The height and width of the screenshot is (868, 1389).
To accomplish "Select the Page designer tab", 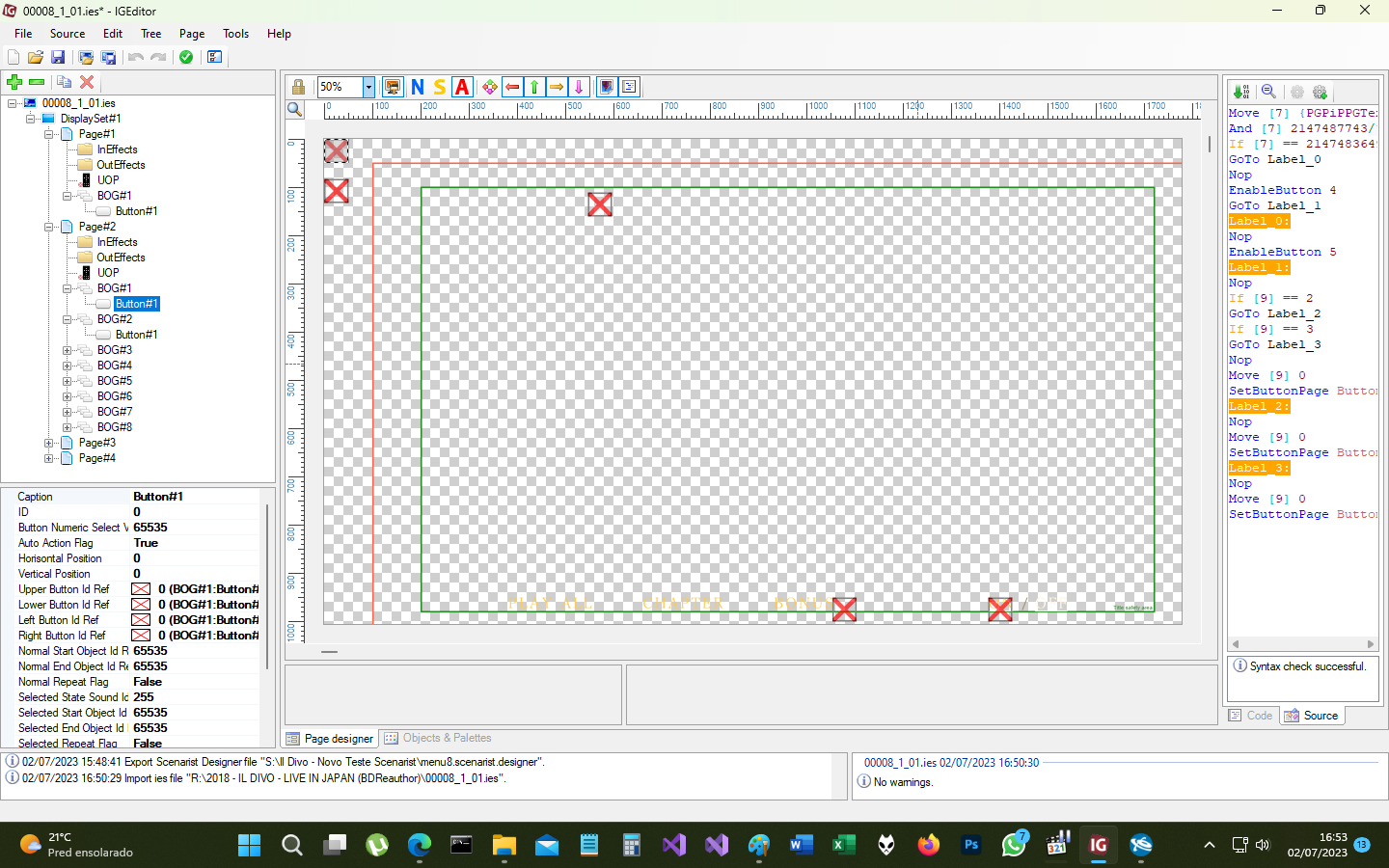I will [x=330, y=739].
